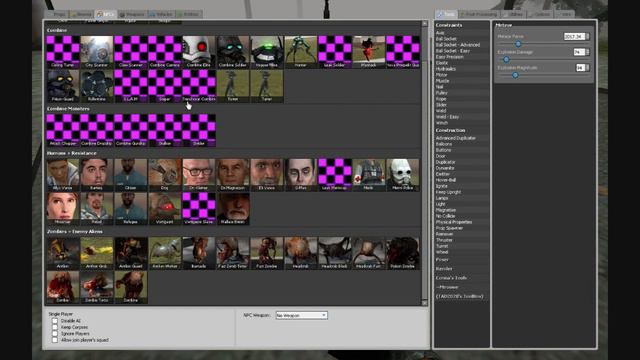Select the Sniper missing-texture icon

[164, 86]
